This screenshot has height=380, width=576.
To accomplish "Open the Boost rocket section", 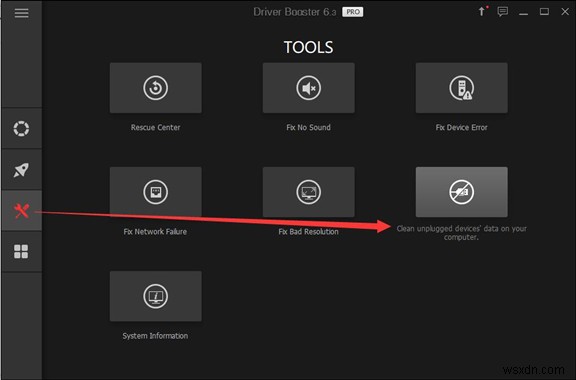I will click(x=21, y=170).
